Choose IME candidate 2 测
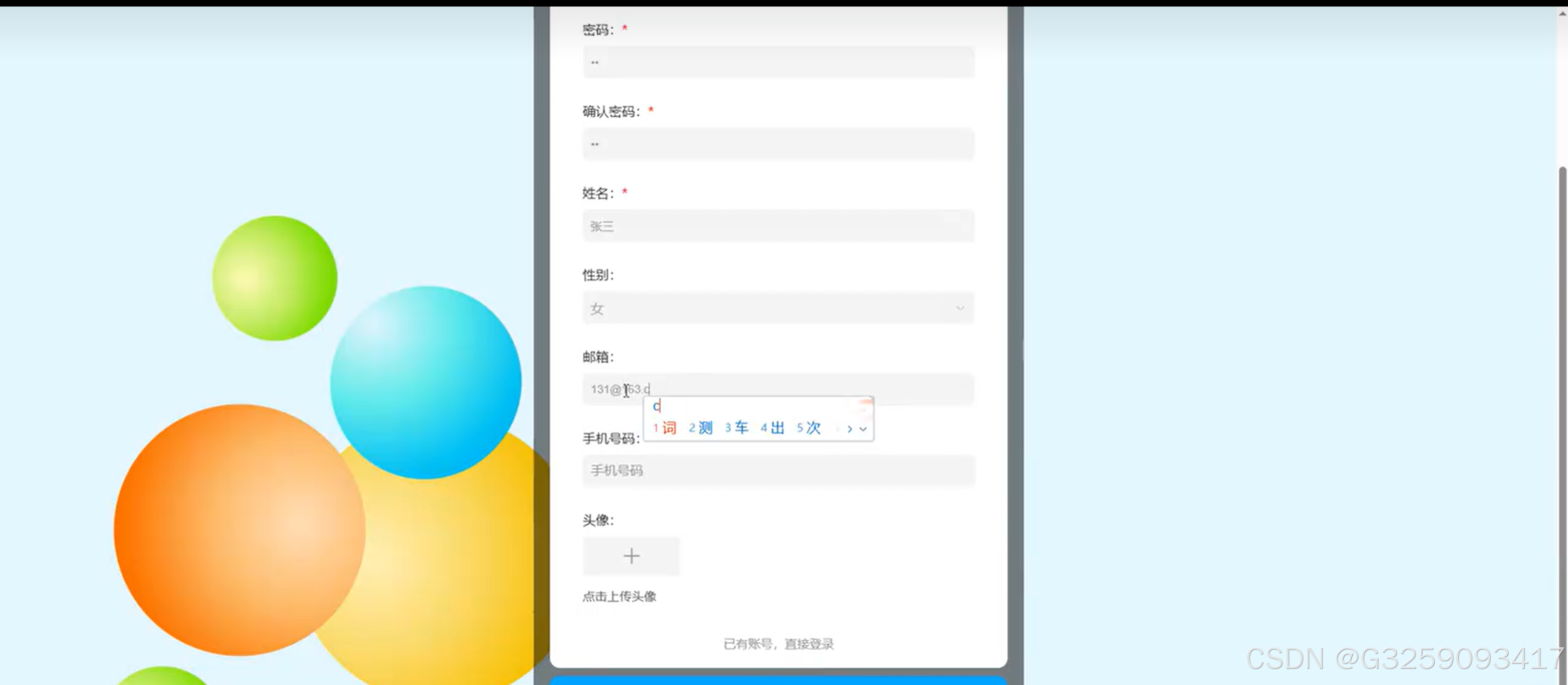1568x685 pixels. coord(701,428)
